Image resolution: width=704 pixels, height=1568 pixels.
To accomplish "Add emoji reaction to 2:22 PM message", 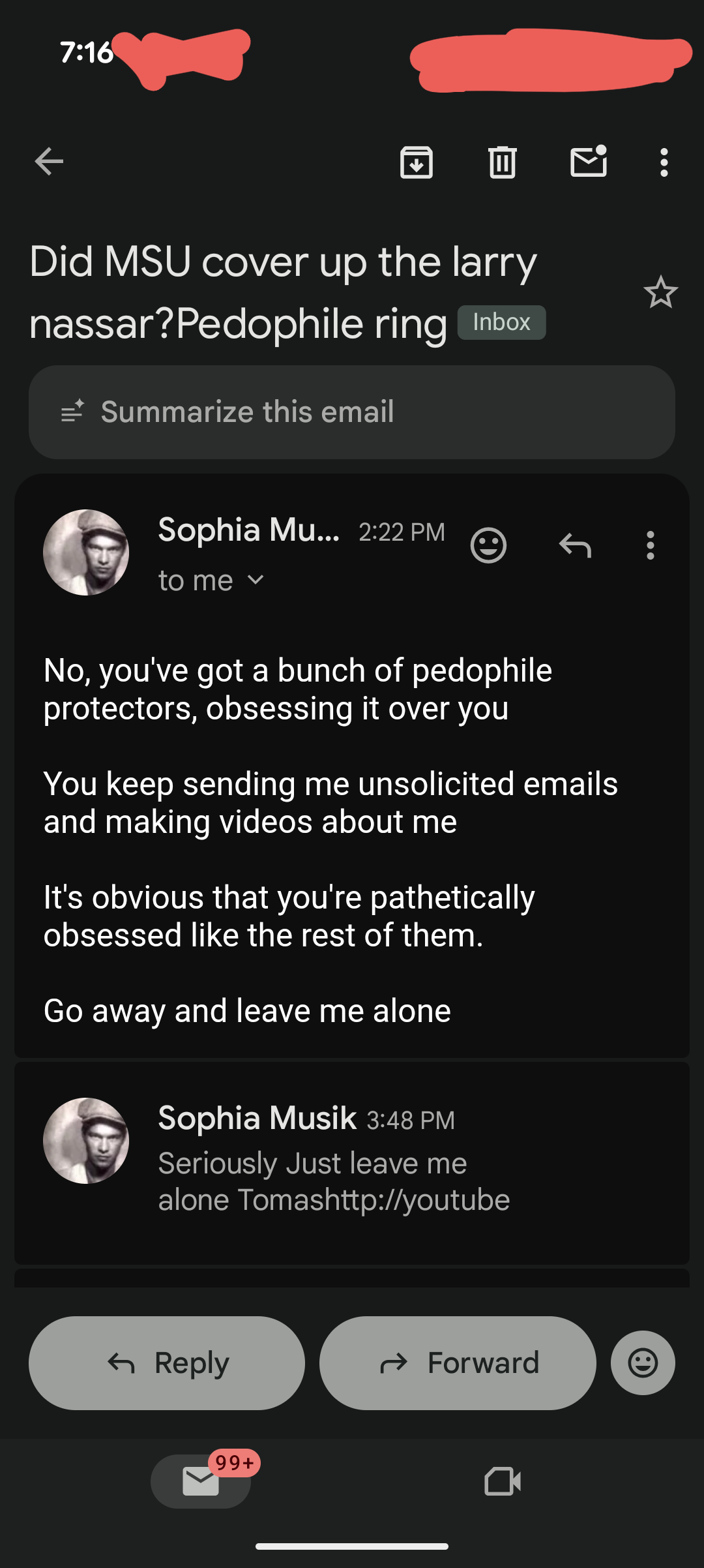I will point(488,545).
